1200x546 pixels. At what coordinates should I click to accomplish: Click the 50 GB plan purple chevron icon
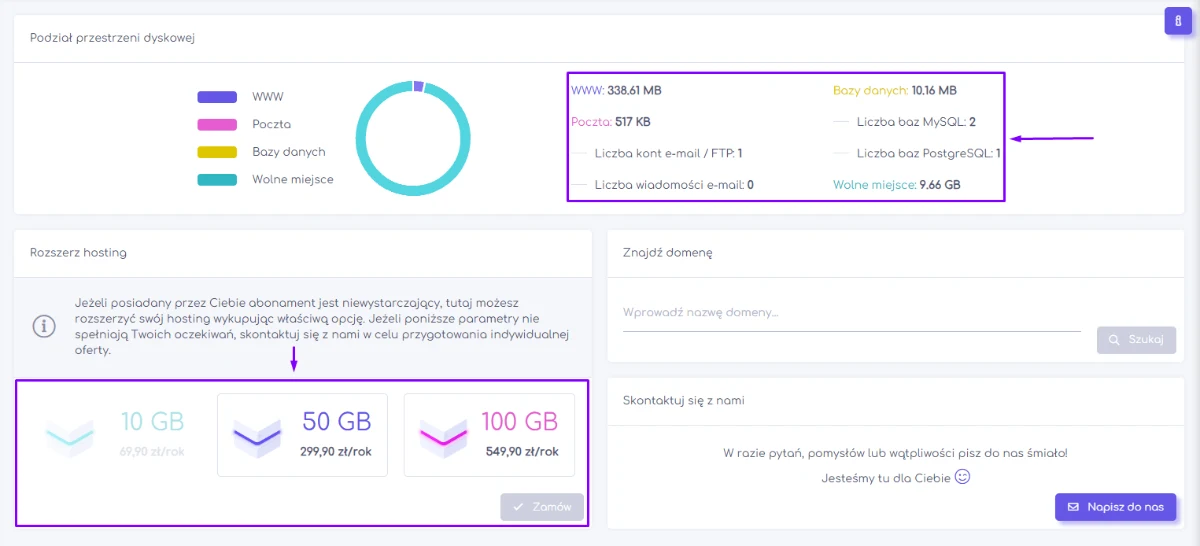point(257,436)
